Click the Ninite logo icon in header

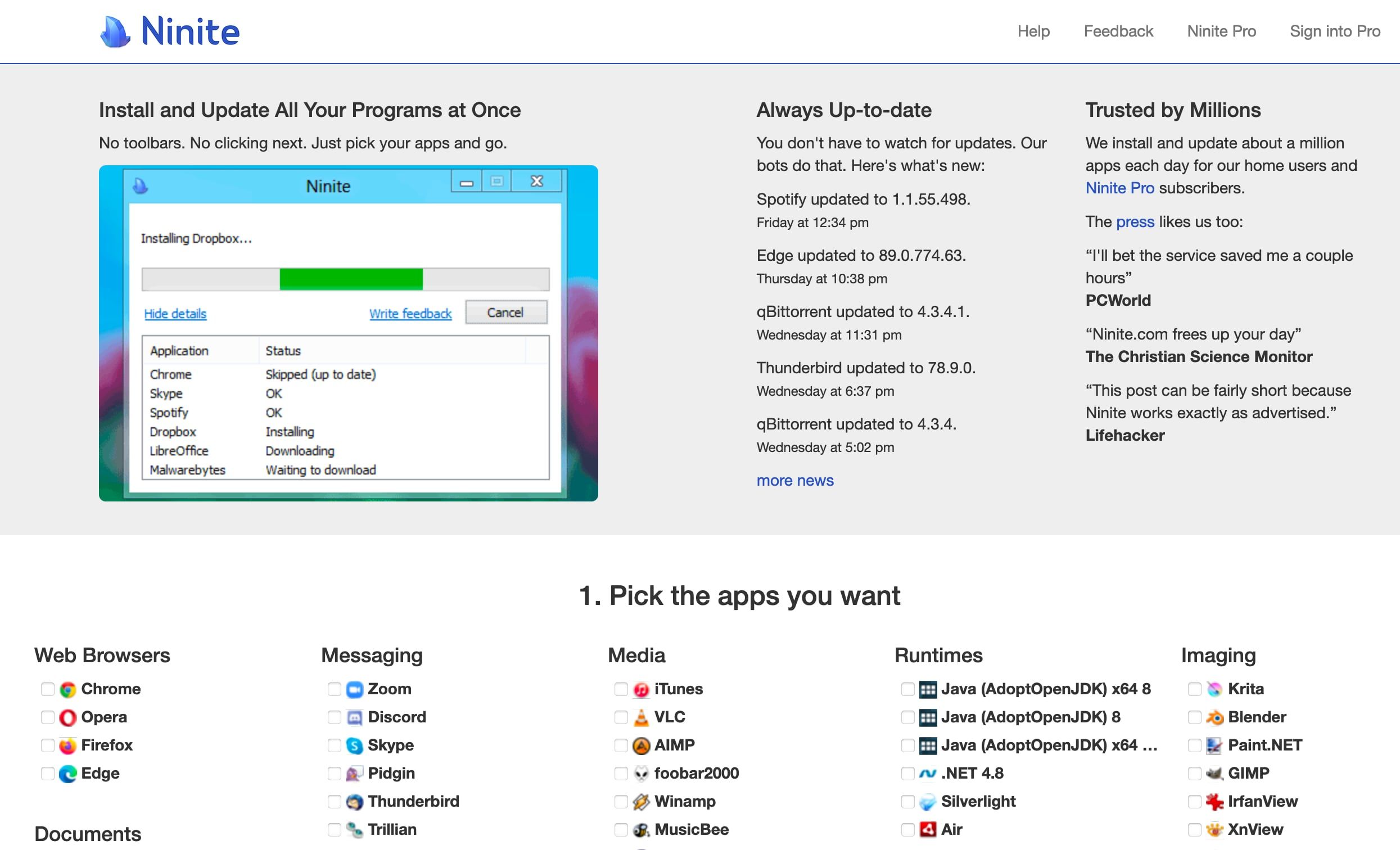click(115, 31)
